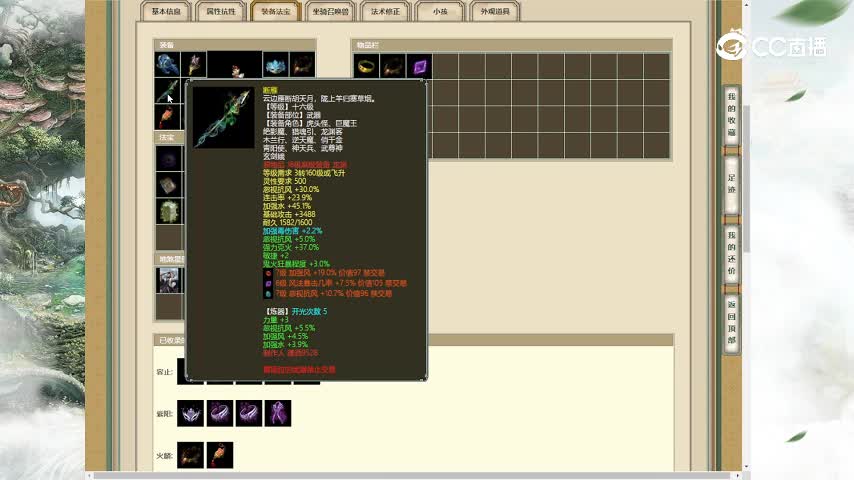Click the character portrait thumbnail on left
This screenshot has width=854, height=480.
point(169,280)
